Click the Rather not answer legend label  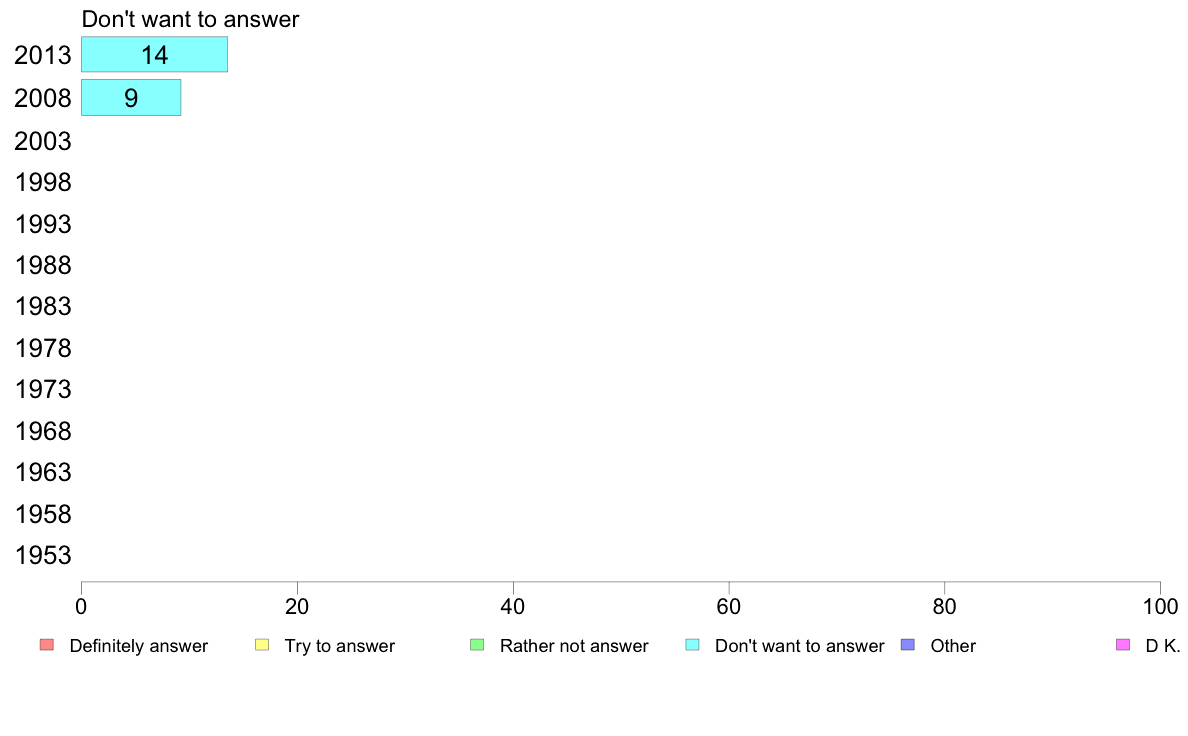574,646
